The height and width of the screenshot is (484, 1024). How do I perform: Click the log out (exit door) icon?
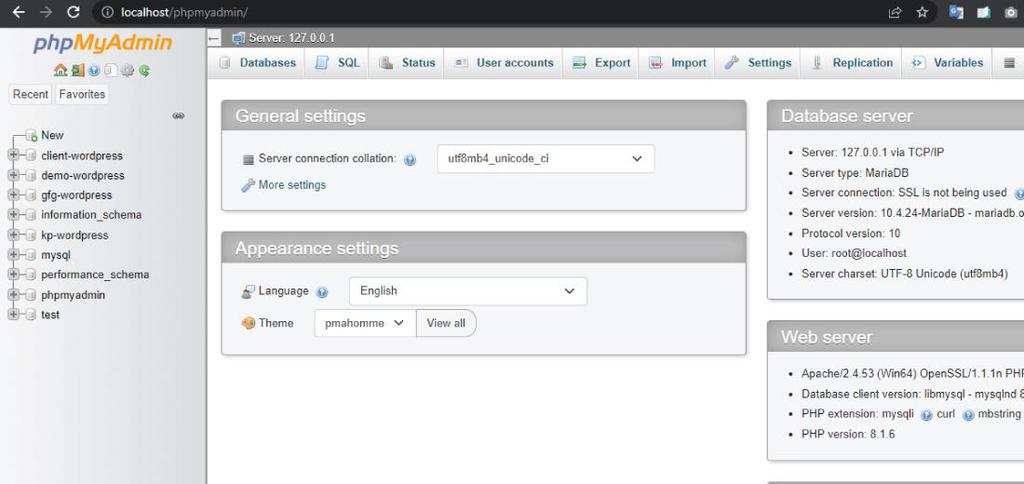pyautogui.click(x=77, y=71)
